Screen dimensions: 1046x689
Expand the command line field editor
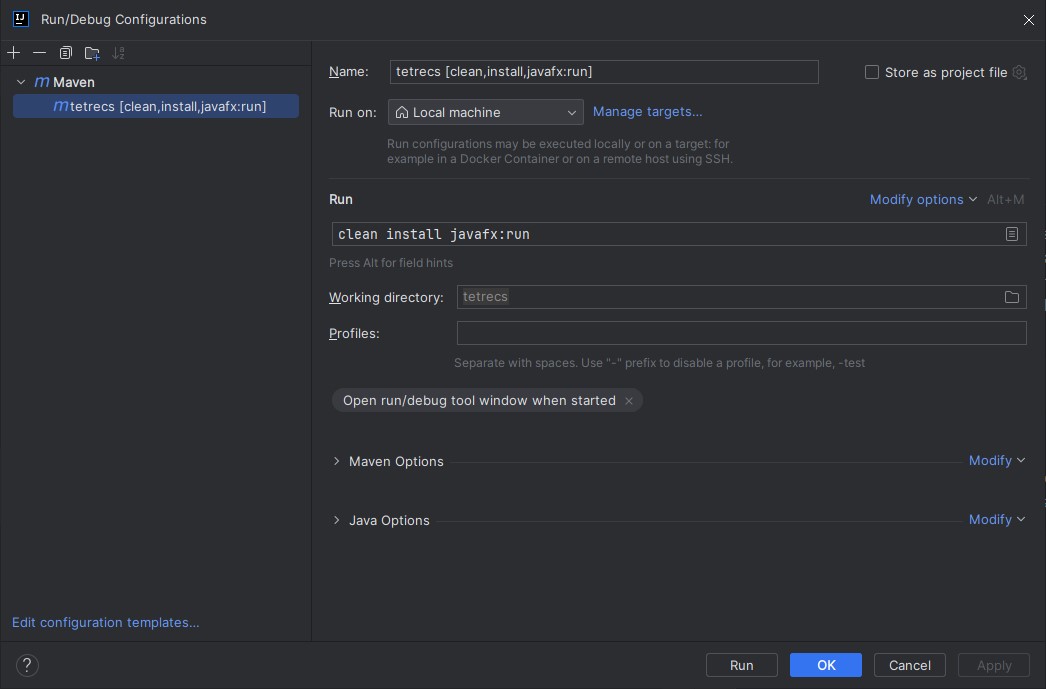click(x=1011, y=234)
